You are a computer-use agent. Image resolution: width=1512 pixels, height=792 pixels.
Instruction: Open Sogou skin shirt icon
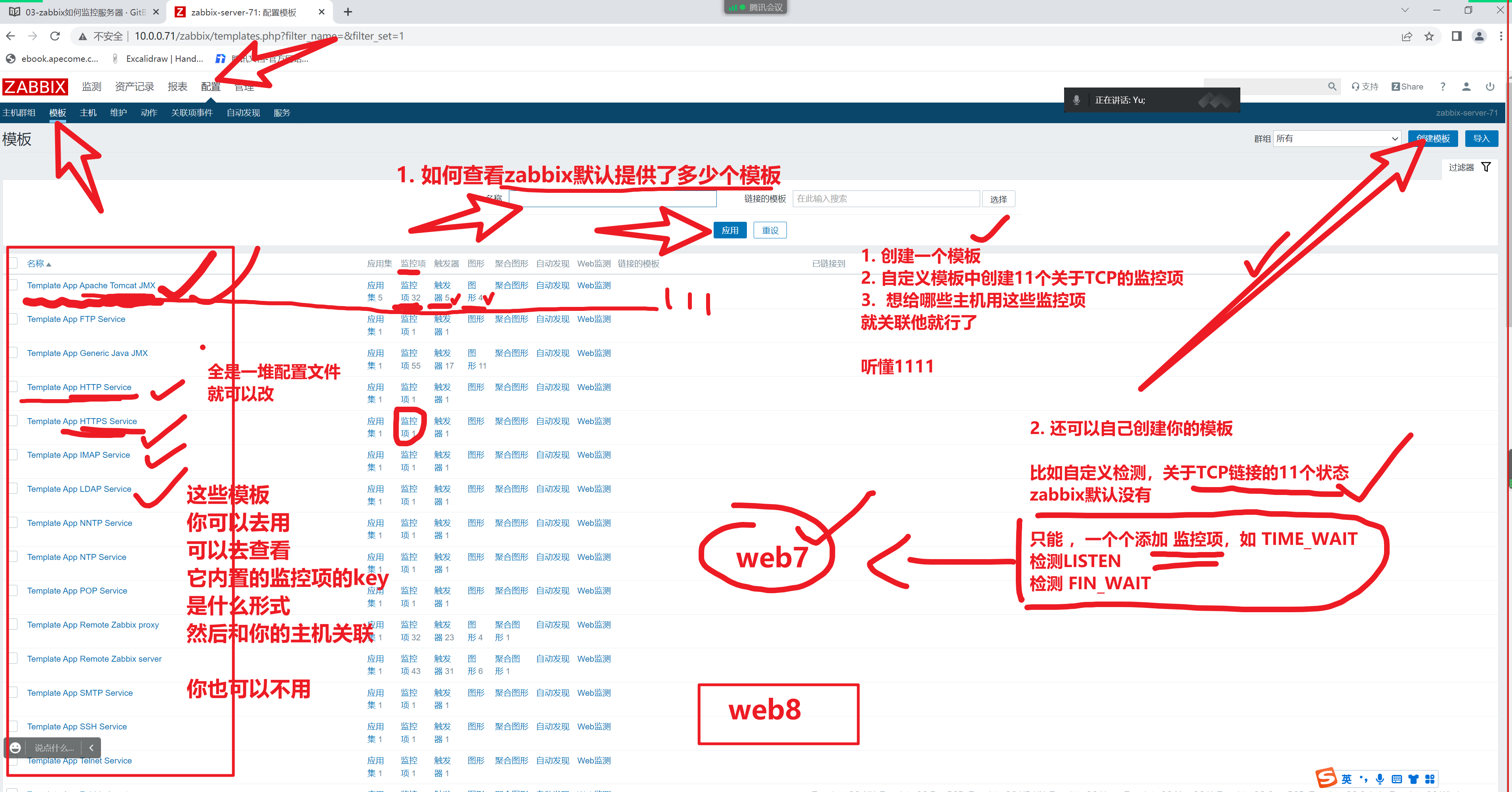coord(1413,779)
